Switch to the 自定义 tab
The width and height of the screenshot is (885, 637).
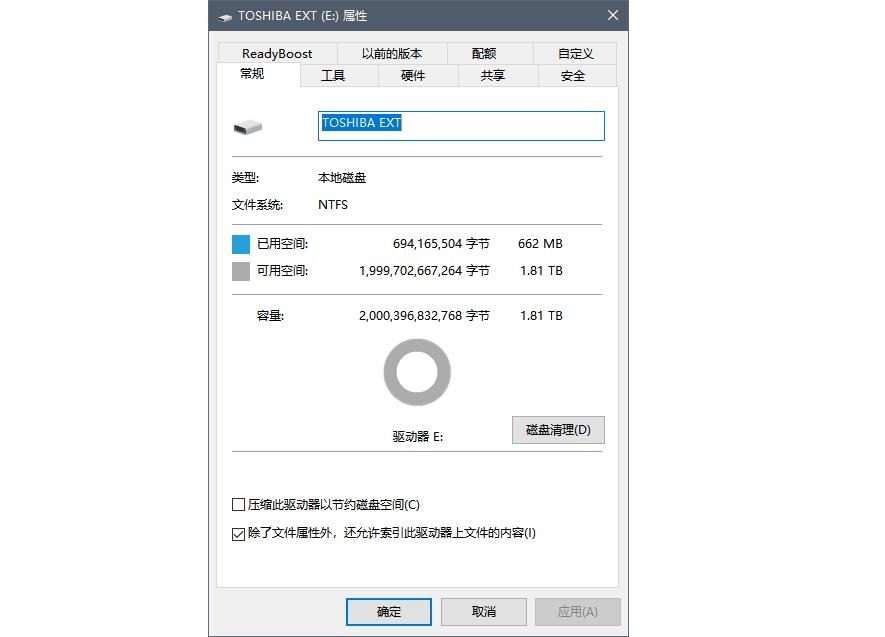point(575,53)
